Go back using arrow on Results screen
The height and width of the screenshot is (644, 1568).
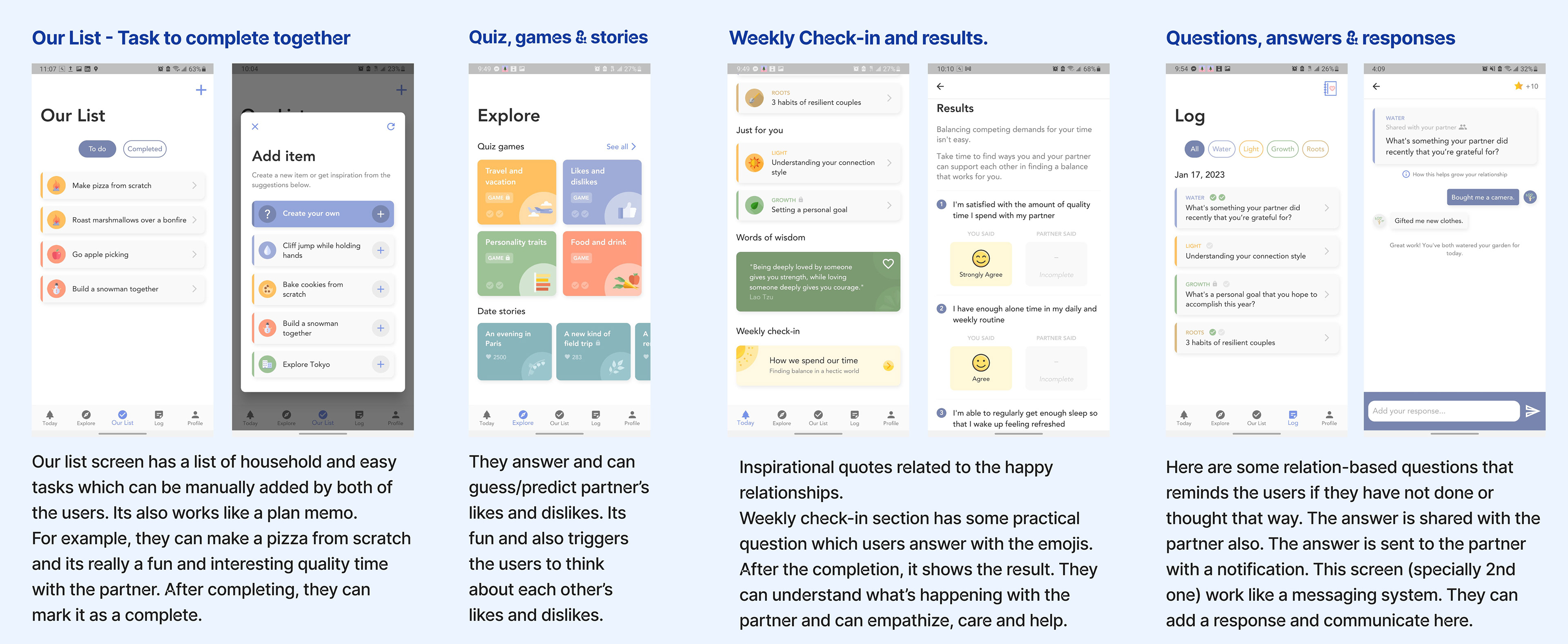[x=940, y=87]
